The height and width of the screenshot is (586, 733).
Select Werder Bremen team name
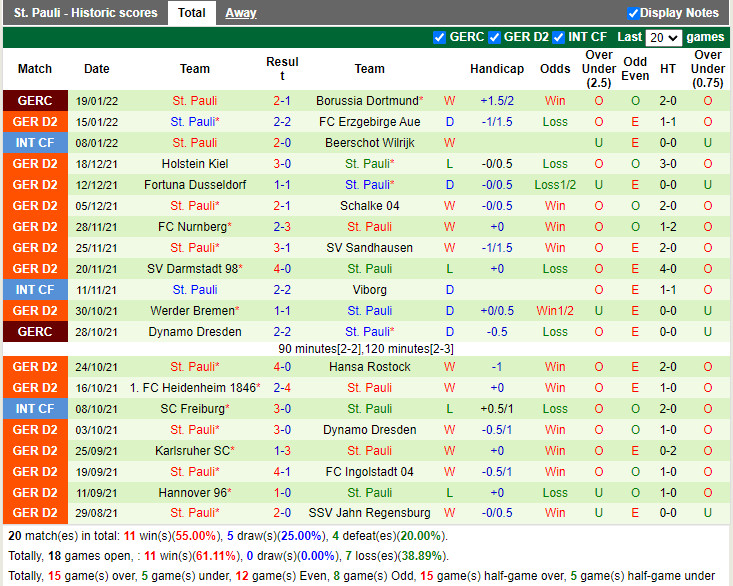pyautogui.click(x=193, y=311)
